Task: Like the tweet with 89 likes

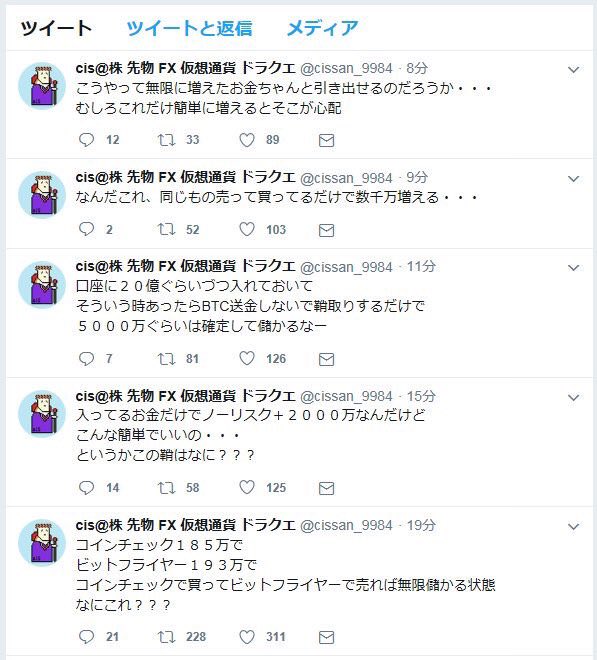Action: (247, 140)
